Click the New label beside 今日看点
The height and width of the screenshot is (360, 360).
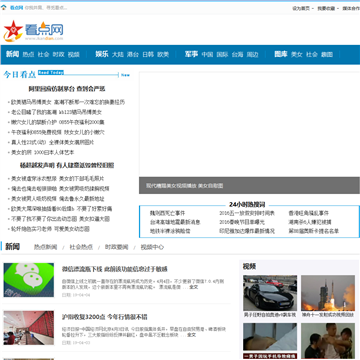point(125,75)
